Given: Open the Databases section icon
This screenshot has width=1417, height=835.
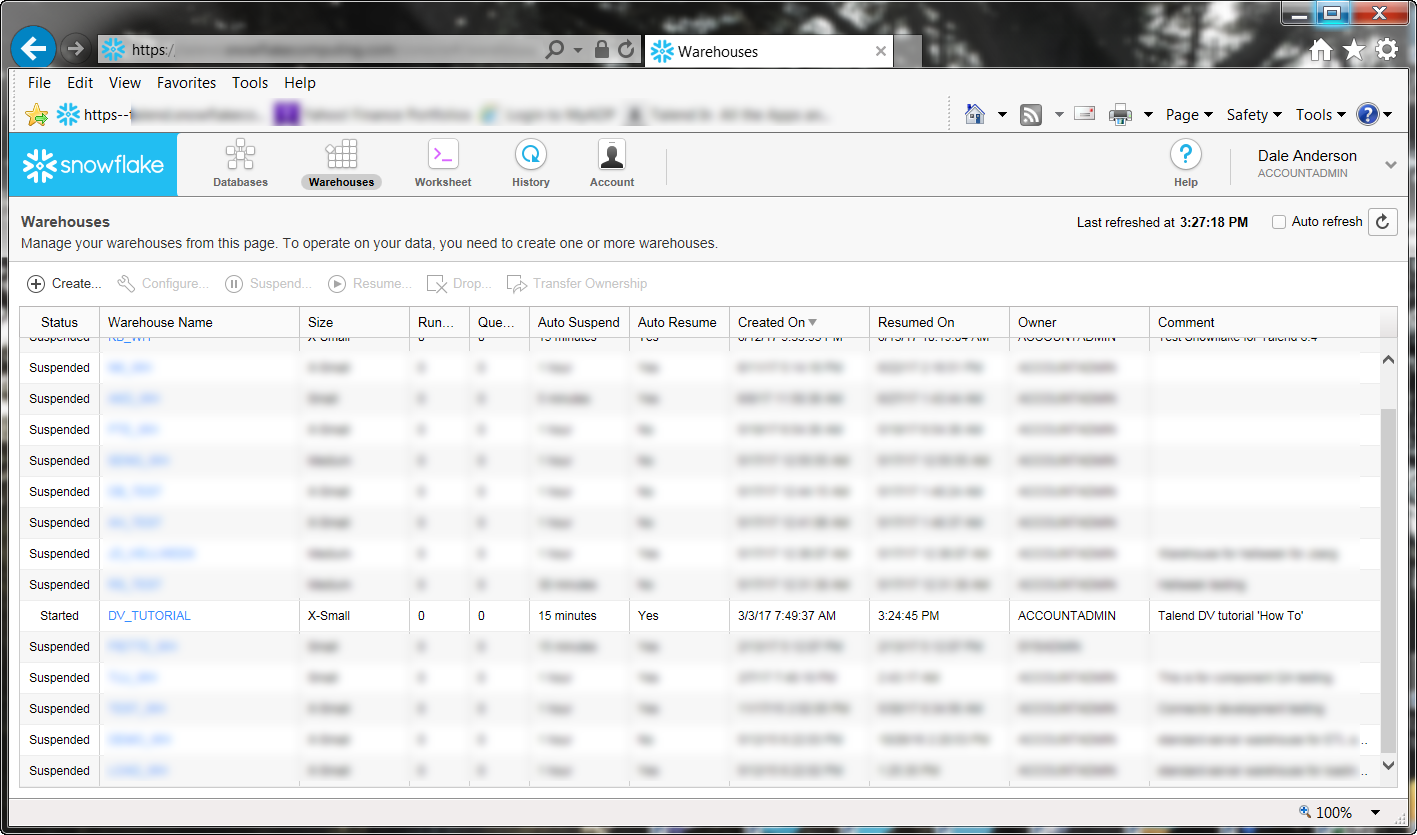Looking at the screenshot, I should click(240, 156).
